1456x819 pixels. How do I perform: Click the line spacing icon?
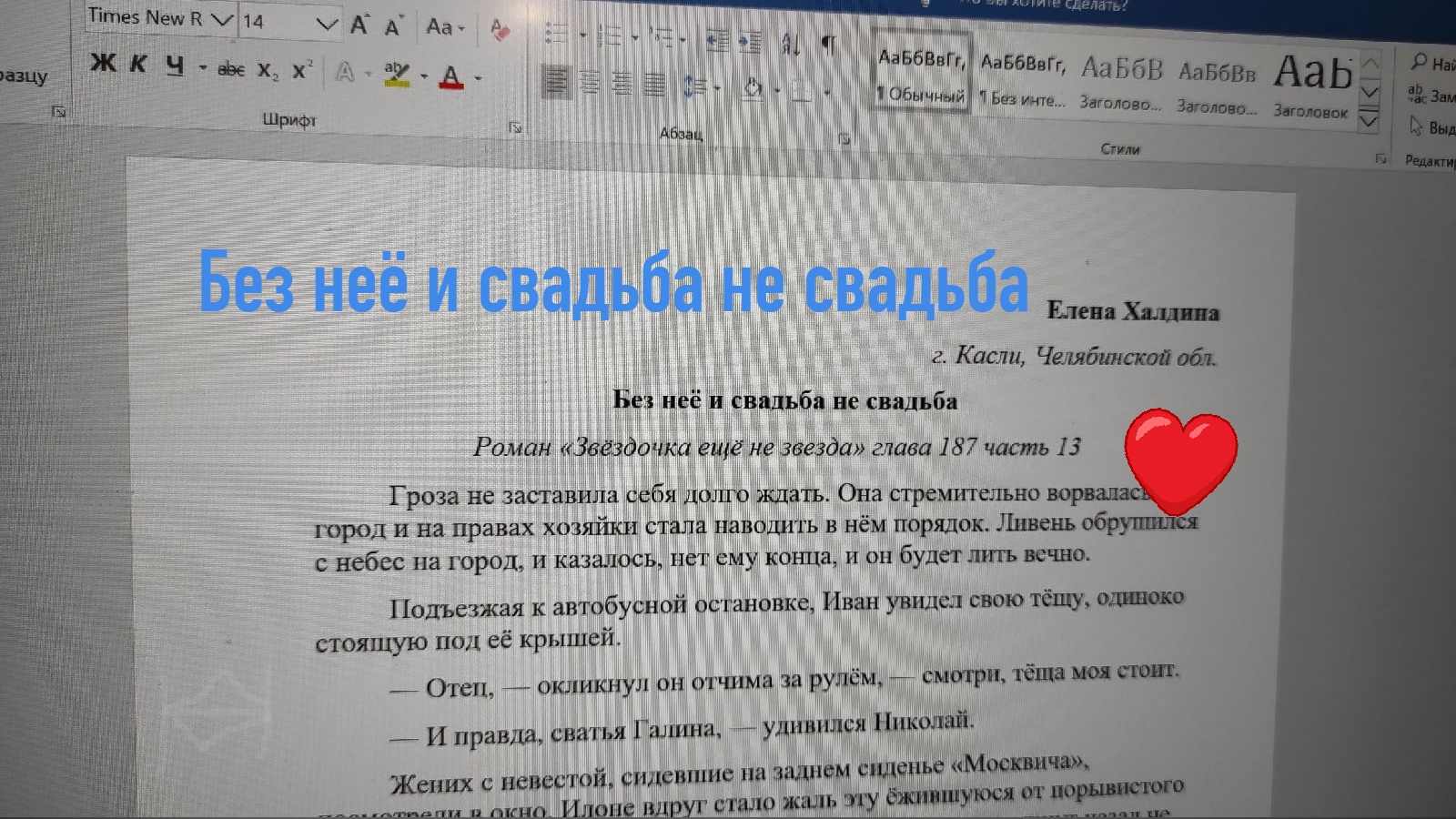click(694, 86)
